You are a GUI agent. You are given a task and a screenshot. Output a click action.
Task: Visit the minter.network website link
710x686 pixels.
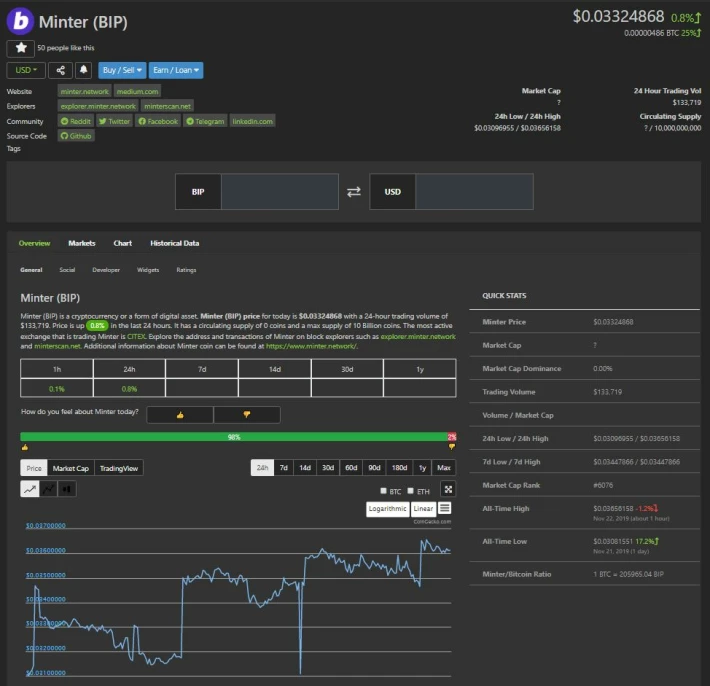tap(84, 91)
